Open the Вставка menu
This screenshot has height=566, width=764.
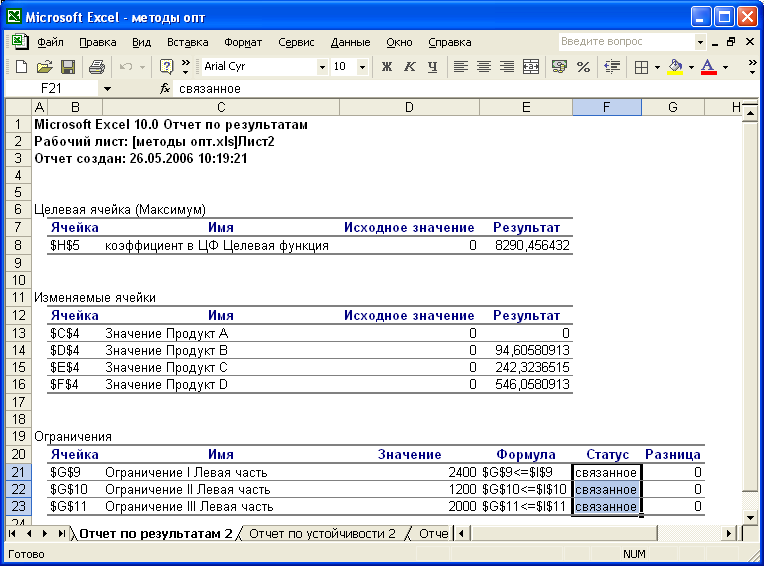click(x=188, y=42)
